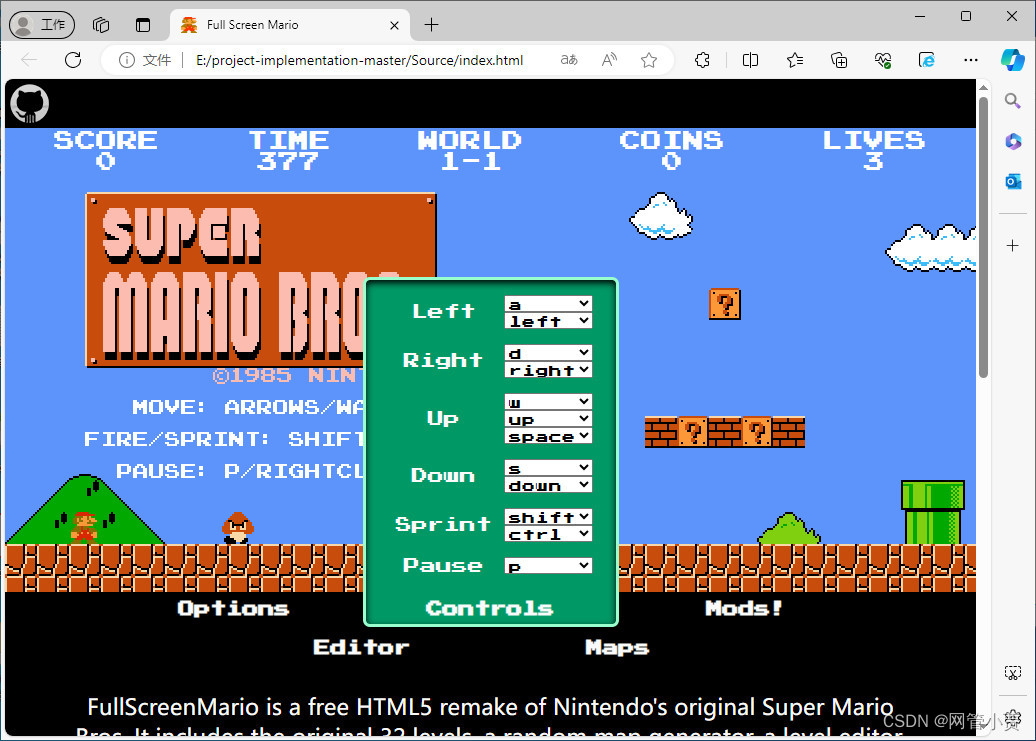Expand Sprint key dropdown showing 'ctrl'

point(548,534)
